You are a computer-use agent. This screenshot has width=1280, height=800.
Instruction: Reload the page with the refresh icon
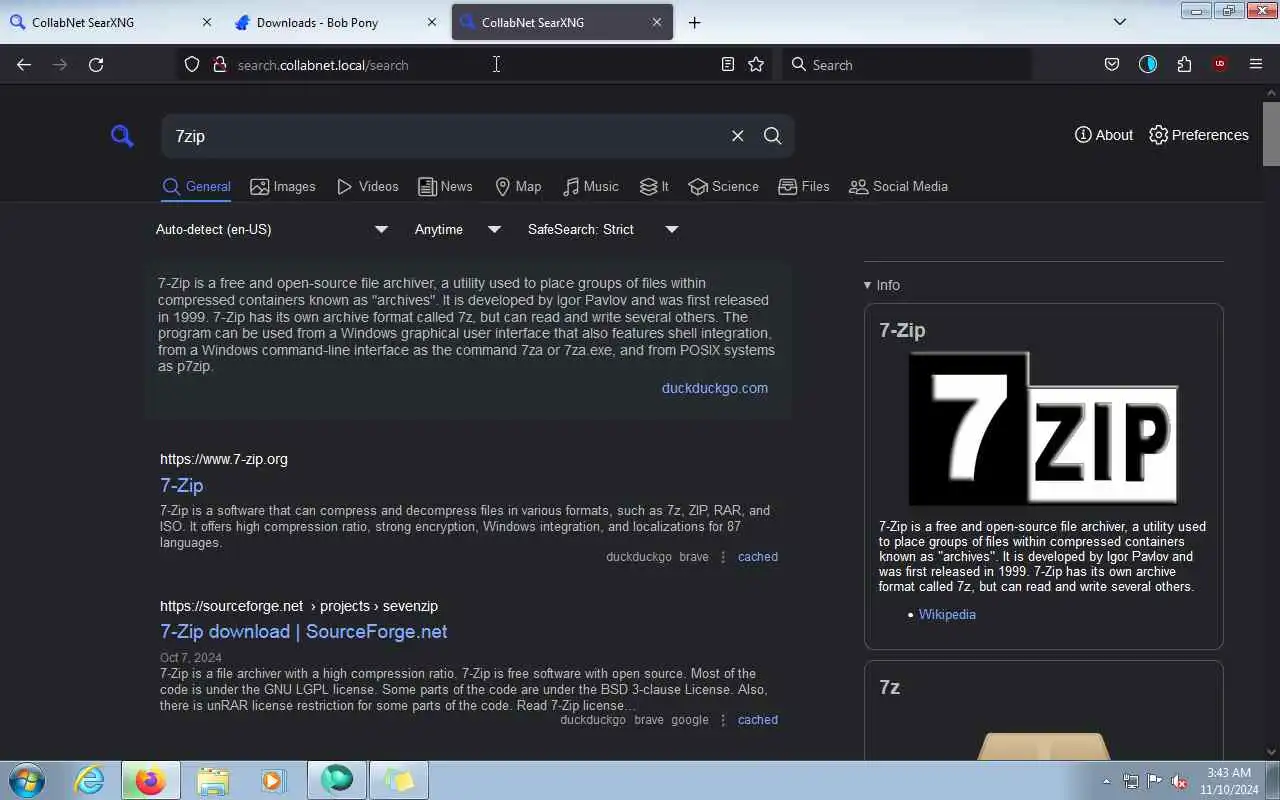point(96,64)
